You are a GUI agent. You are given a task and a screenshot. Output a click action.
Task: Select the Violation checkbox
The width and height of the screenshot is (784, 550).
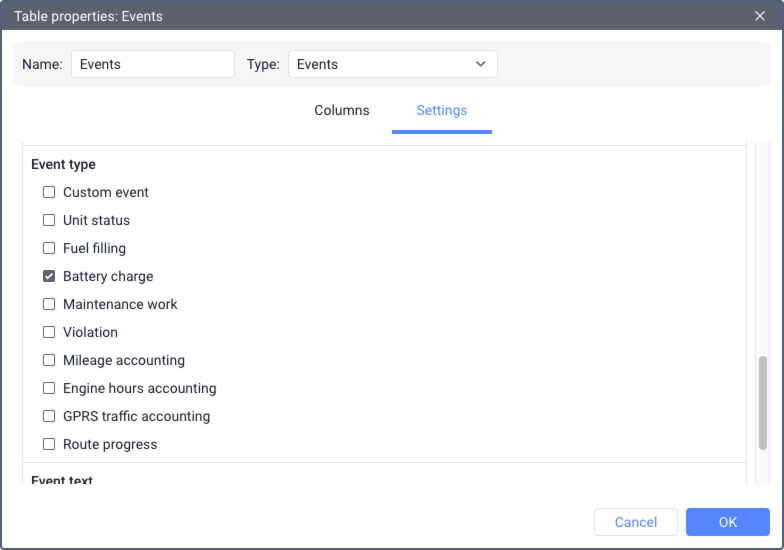pyautogui.click(x=49, y=332)
